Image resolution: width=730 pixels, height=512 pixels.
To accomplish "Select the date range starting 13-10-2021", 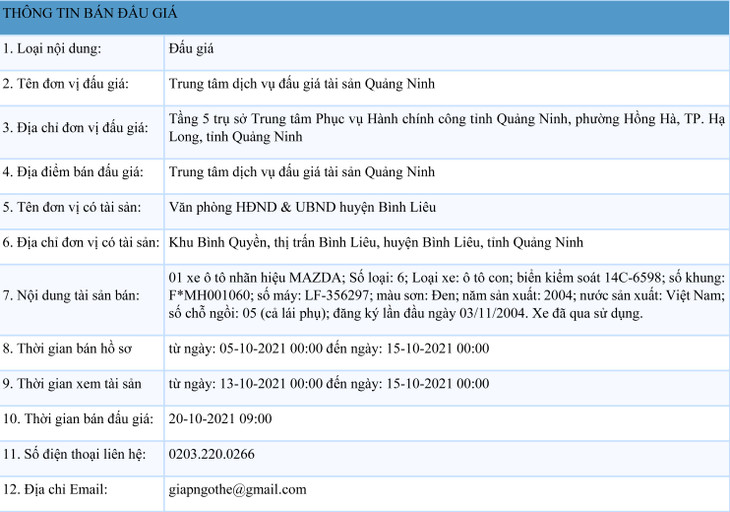I will (328, 384).
